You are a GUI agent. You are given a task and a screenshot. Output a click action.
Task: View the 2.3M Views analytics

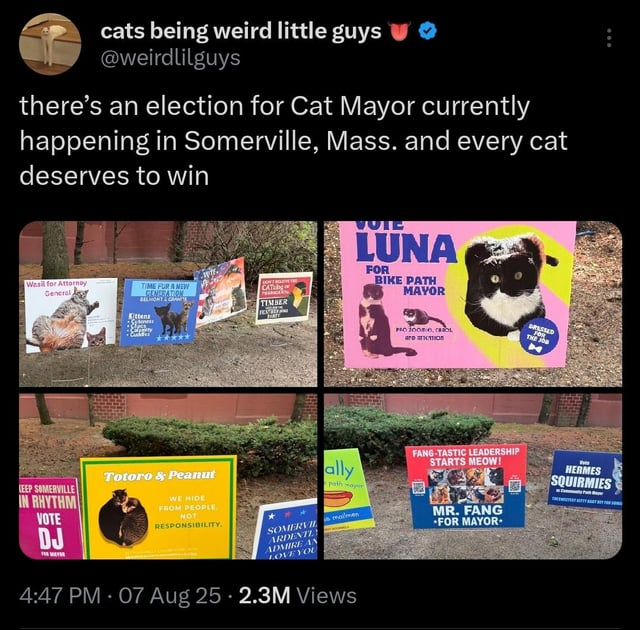point(298,595)
